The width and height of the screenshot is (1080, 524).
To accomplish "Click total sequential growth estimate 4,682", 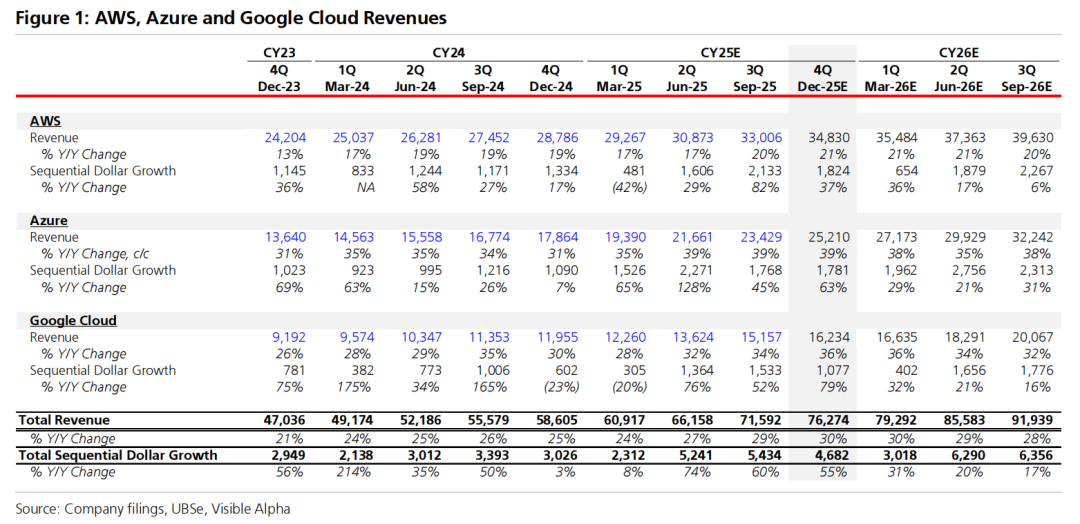I will 833,455.
